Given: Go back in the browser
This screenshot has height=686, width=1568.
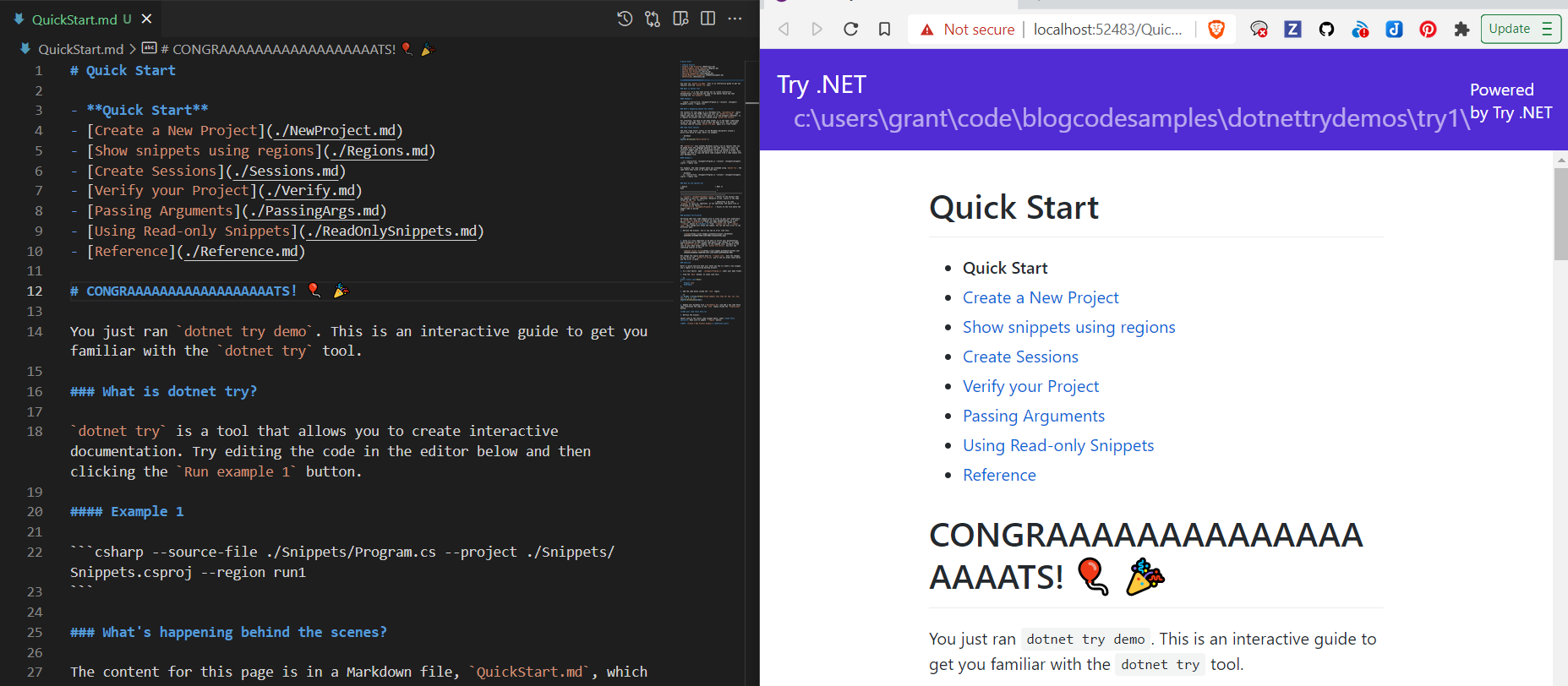Looking at the screenshot, I should 784,30.
